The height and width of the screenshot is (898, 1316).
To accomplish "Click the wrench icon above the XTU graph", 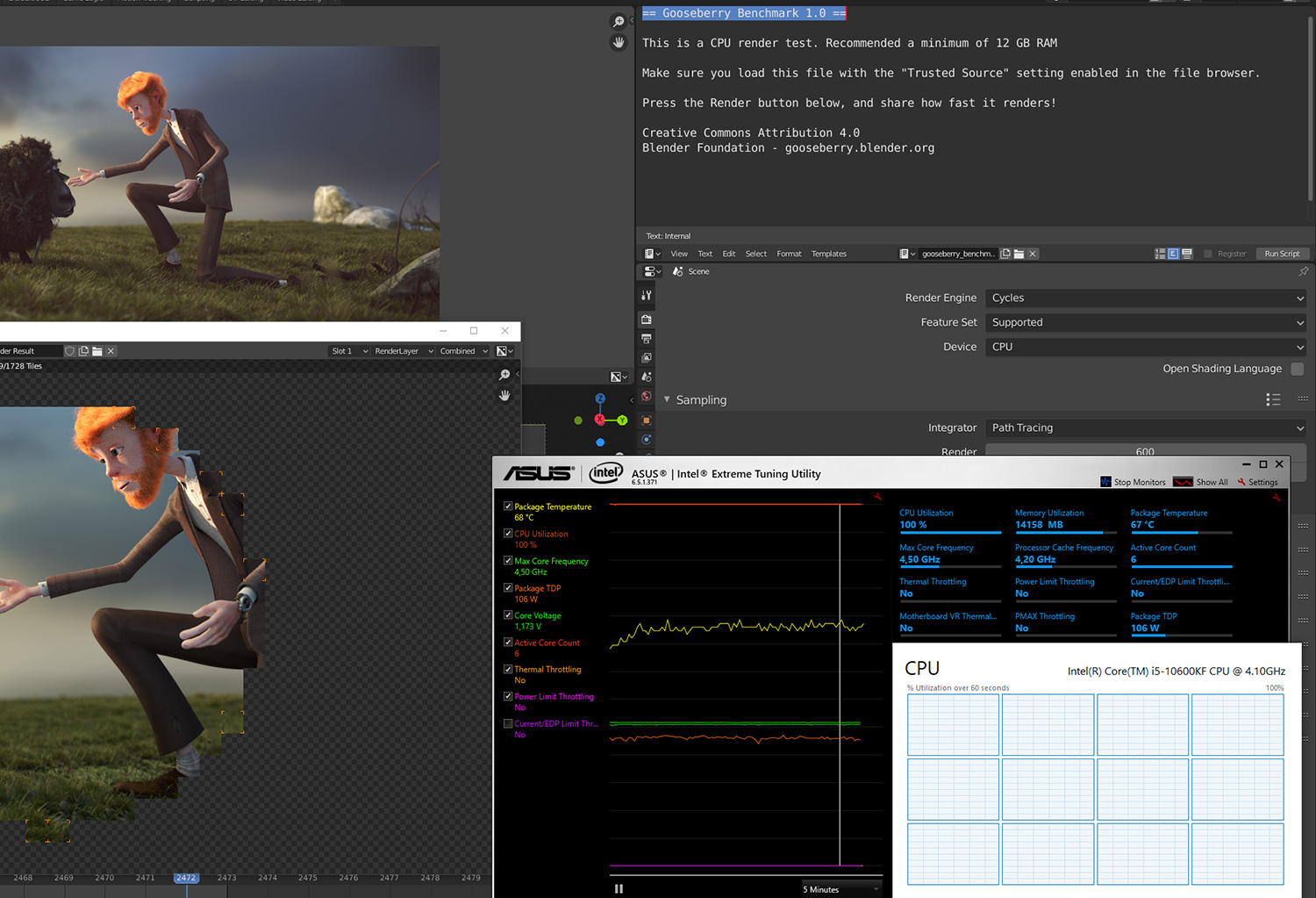I will click(x=877, y=498).
